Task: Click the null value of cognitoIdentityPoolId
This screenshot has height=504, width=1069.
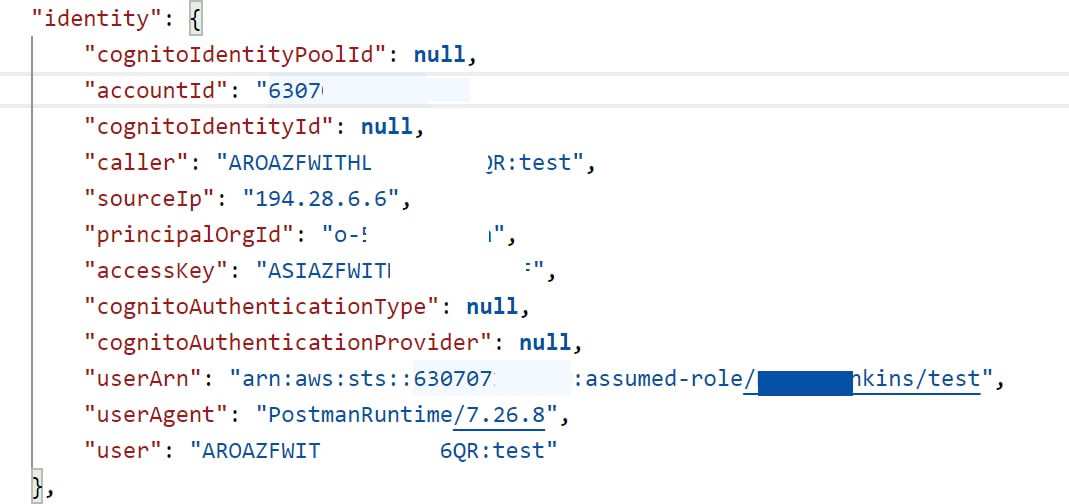Action: pos(440,55)
